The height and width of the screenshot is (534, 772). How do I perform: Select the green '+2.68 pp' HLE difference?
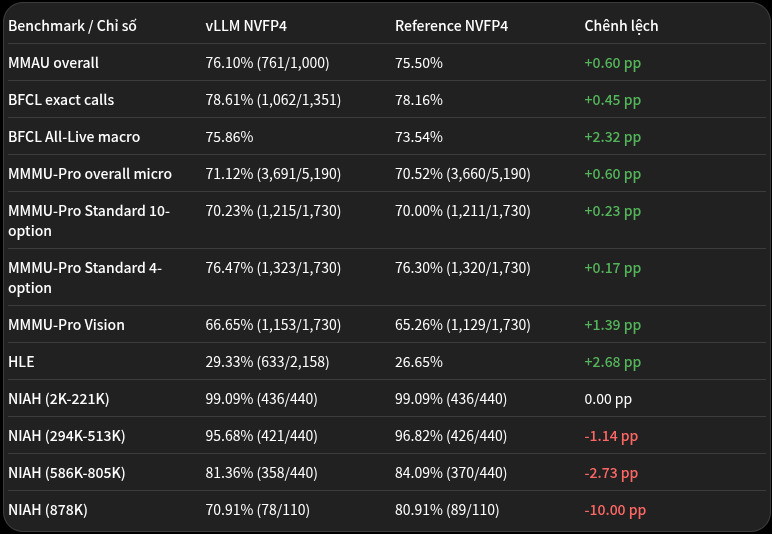(612, 362)
